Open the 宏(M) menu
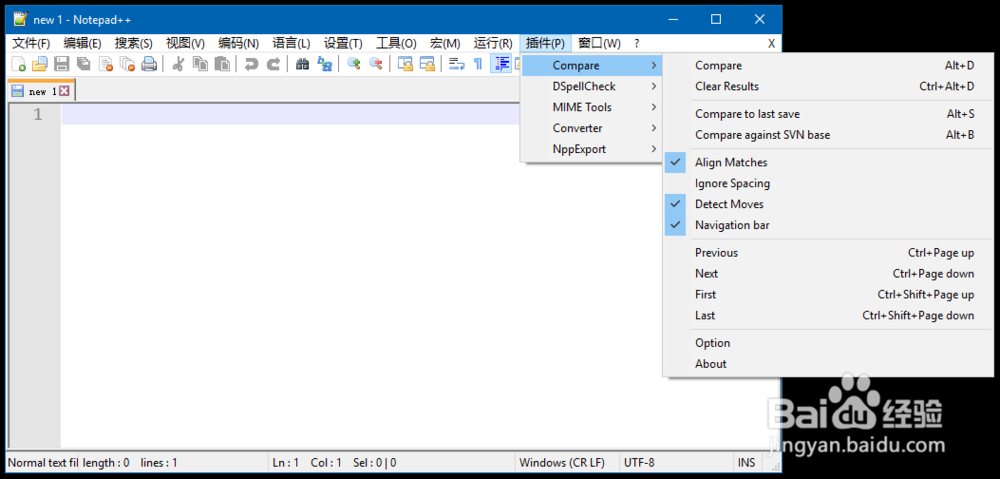This screenshot has height=479, width=1000. point(445,43)
